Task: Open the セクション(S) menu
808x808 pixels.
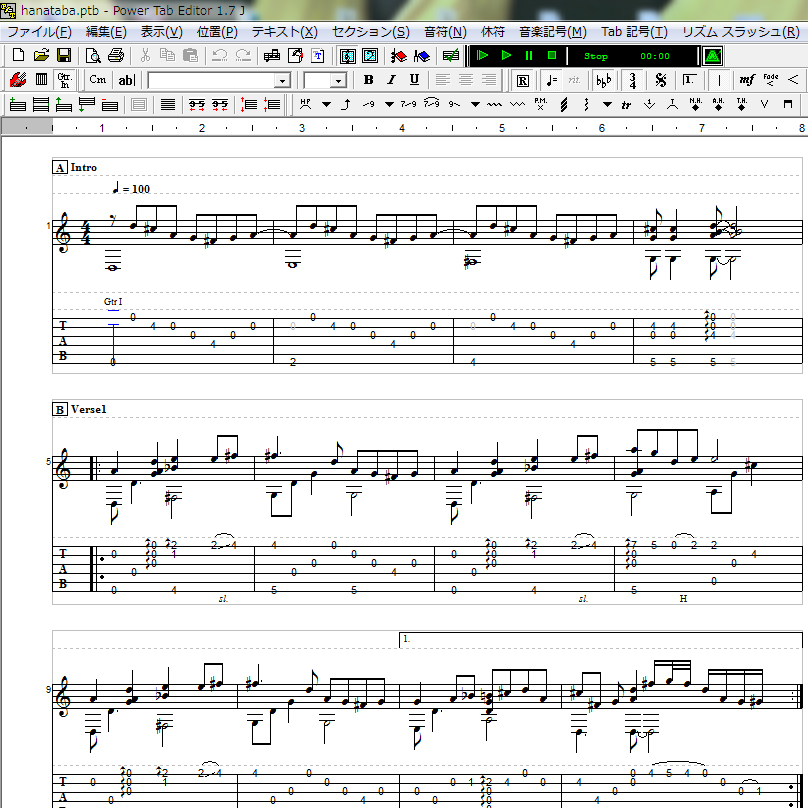Action: click(371, 32)
